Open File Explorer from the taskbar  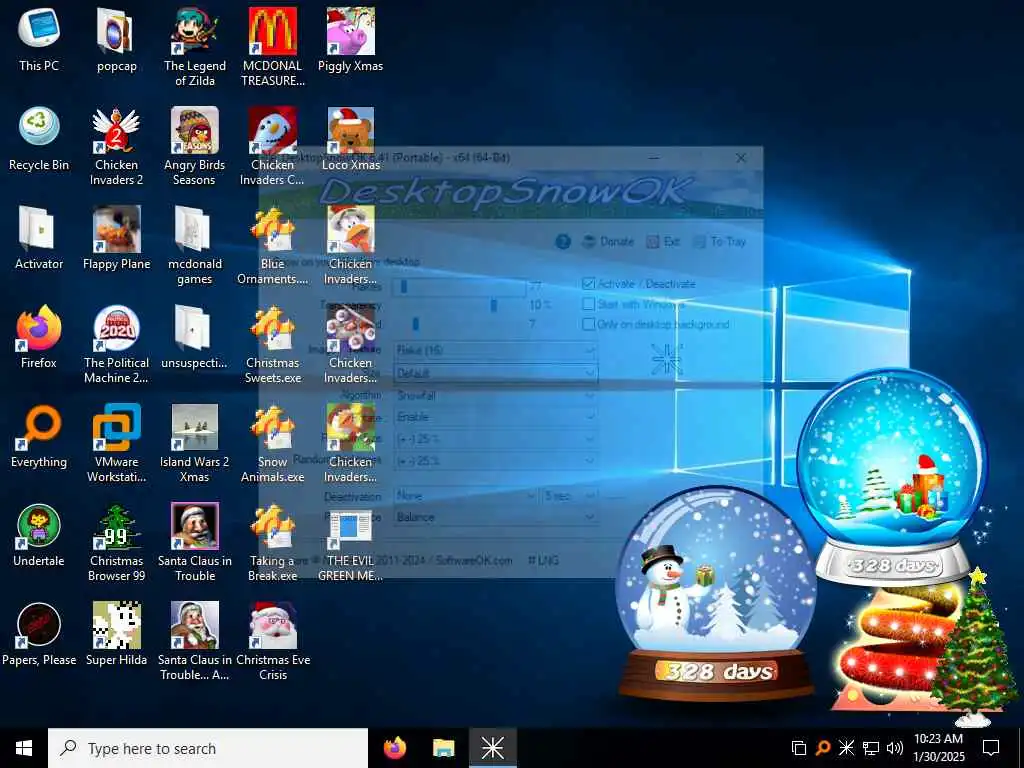tap(443, 748)
